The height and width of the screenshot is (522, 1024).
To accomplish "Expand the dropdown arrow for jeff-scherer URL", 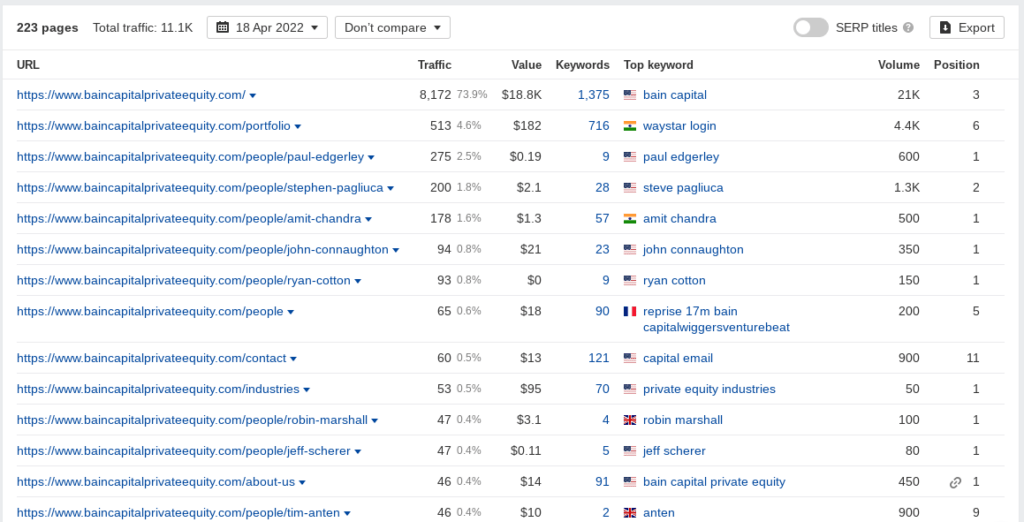I will point(358,451).
